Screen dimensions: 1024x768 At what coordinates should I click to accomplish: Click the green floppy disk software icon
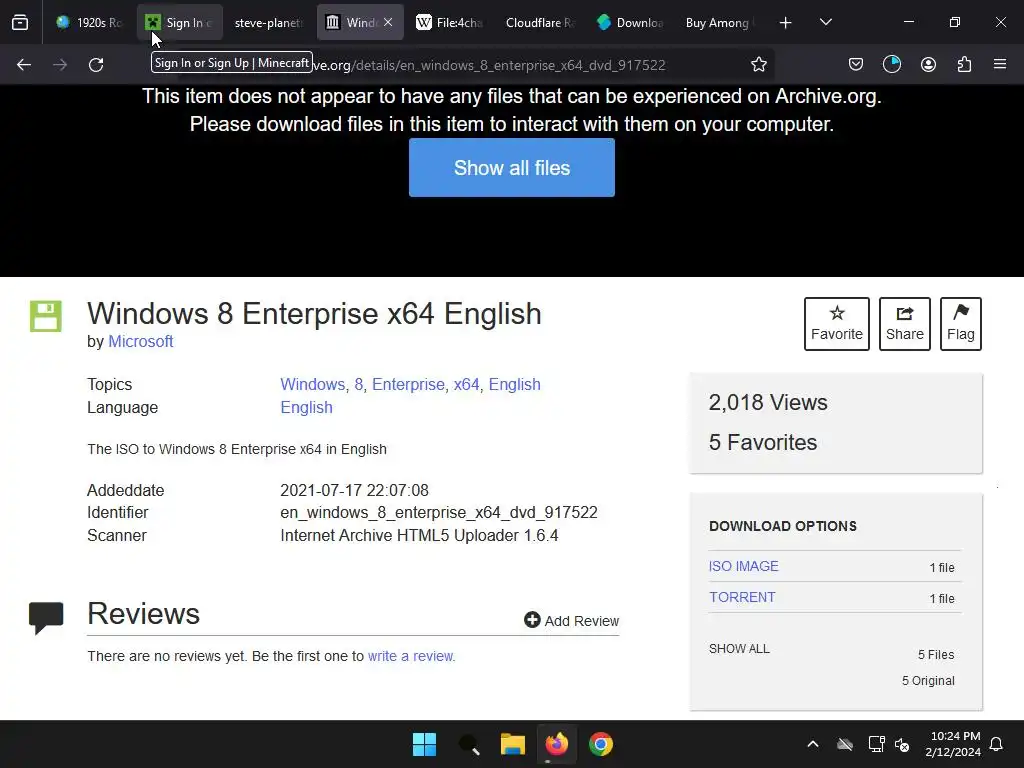click(46, 316)
